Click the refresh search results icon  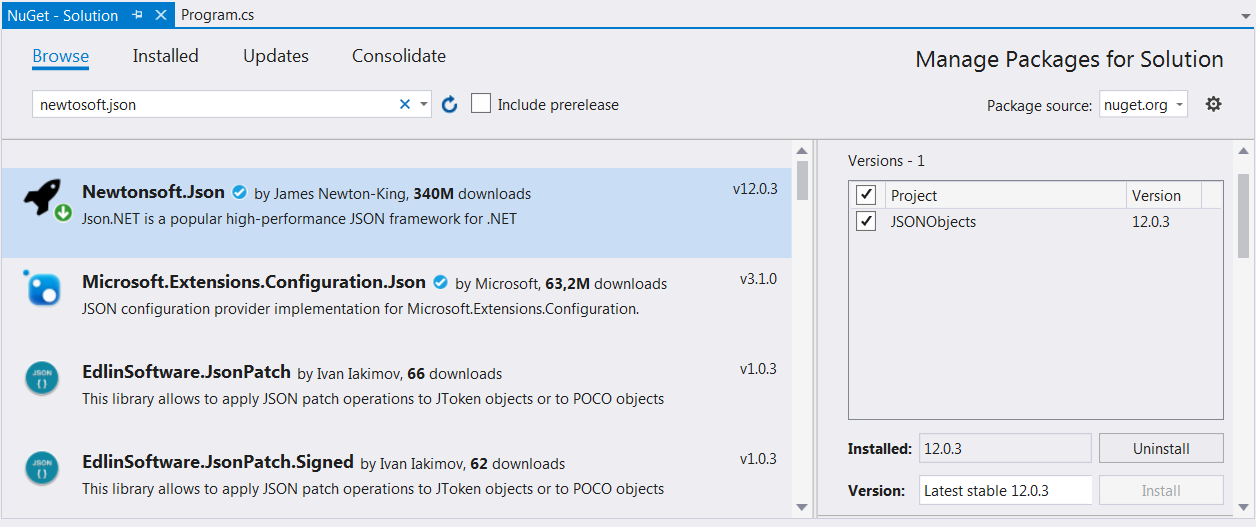[x=450, y=105]
